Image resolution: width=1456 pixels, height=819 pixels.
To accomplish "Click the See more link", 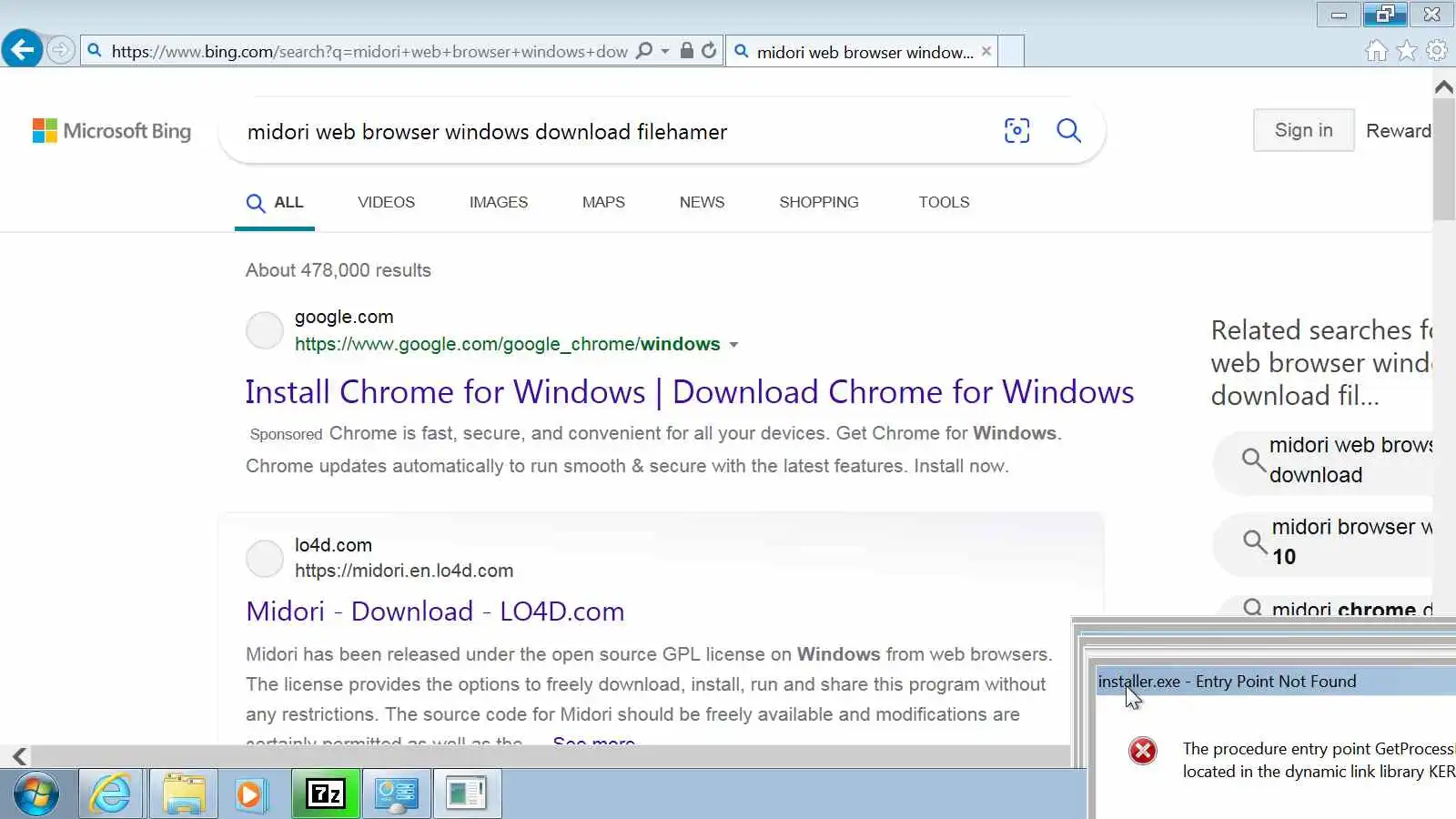I will [x=593, y=741].
